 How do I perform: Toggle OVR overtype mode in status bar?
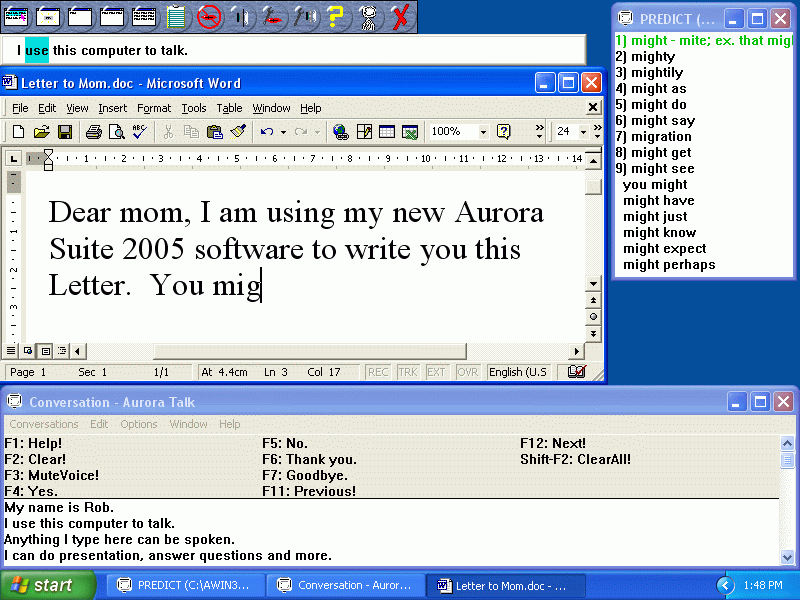(x=467, y=372)
